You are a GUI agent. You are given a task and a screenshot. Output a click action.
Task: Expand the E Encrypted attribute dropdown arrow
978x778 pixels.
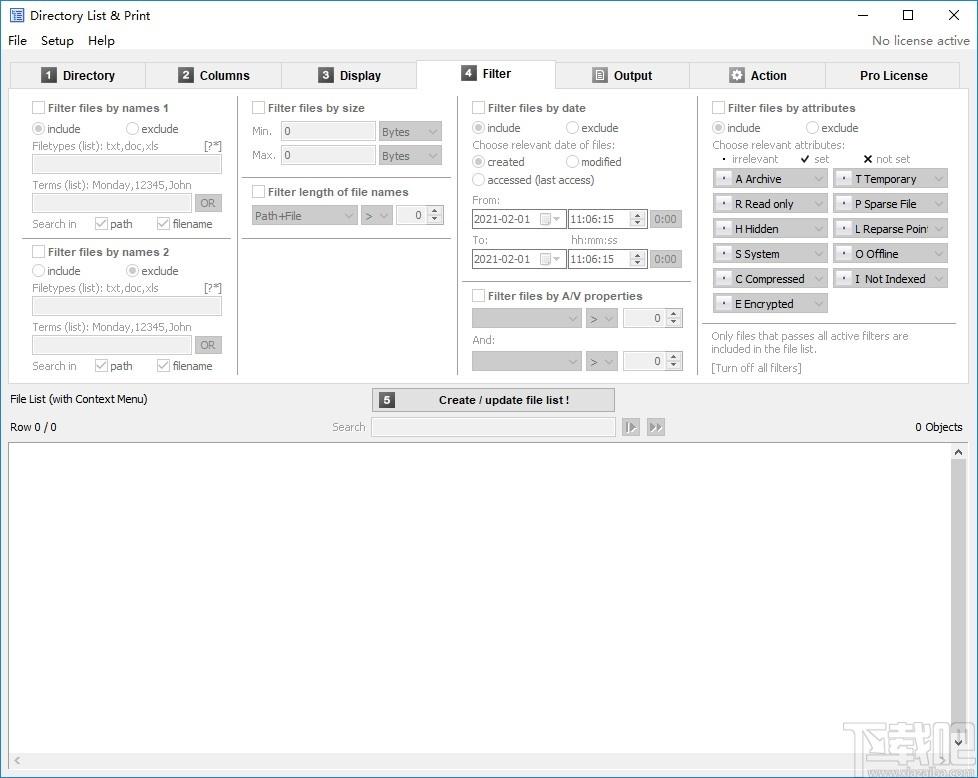click(819, 303)
